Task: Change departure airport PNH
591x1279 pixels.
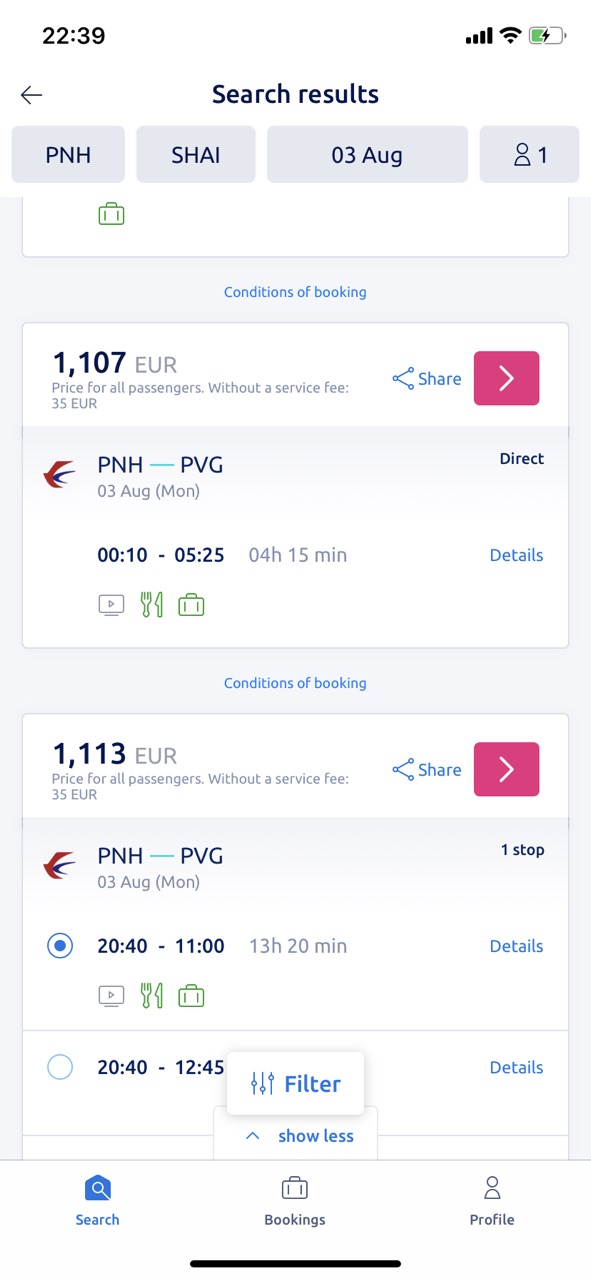Action: click(68, 155)
